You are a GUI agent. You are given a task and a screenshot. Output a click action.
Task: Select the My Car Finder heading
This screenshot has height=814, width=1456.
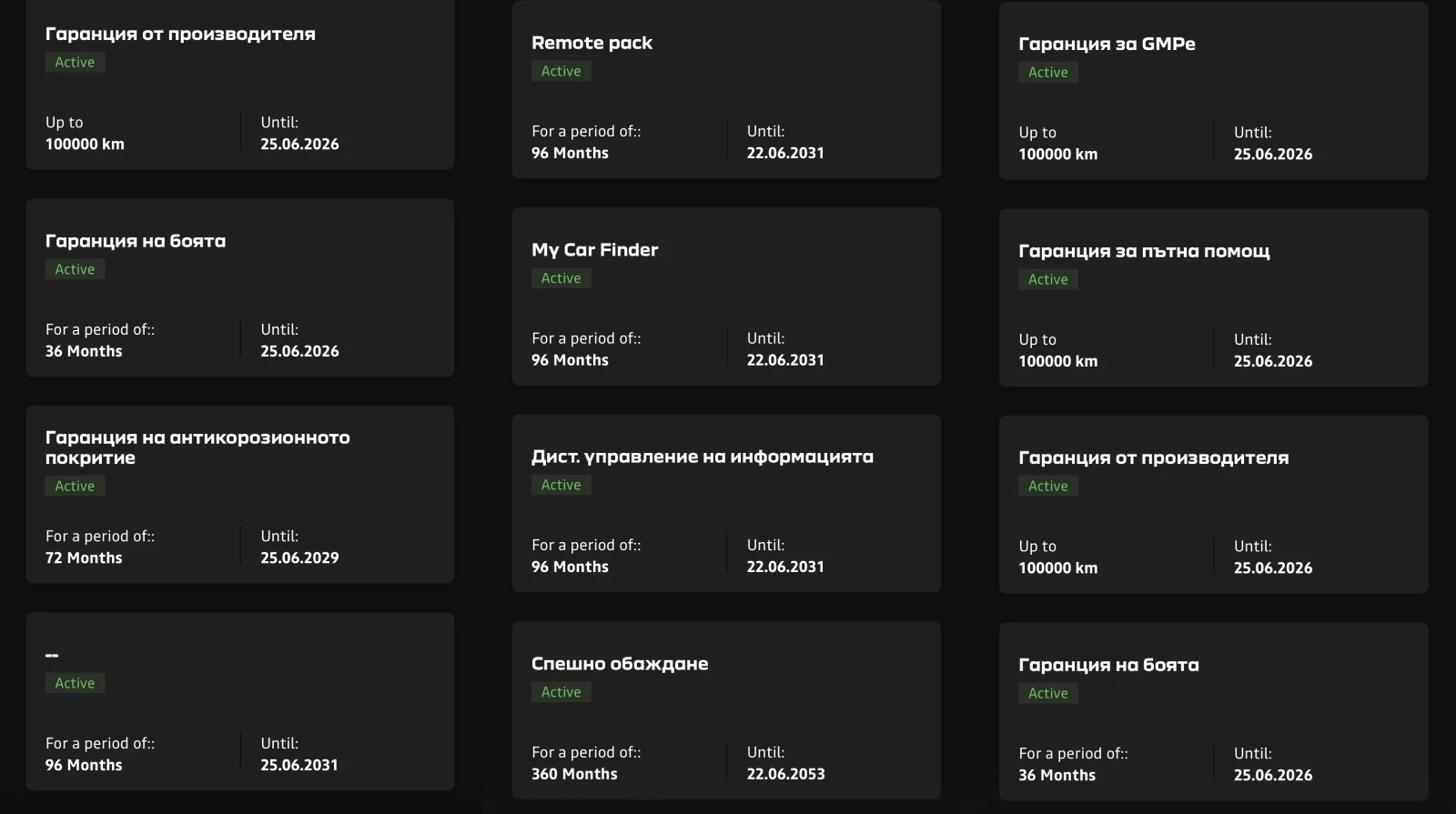coord(594,250)
